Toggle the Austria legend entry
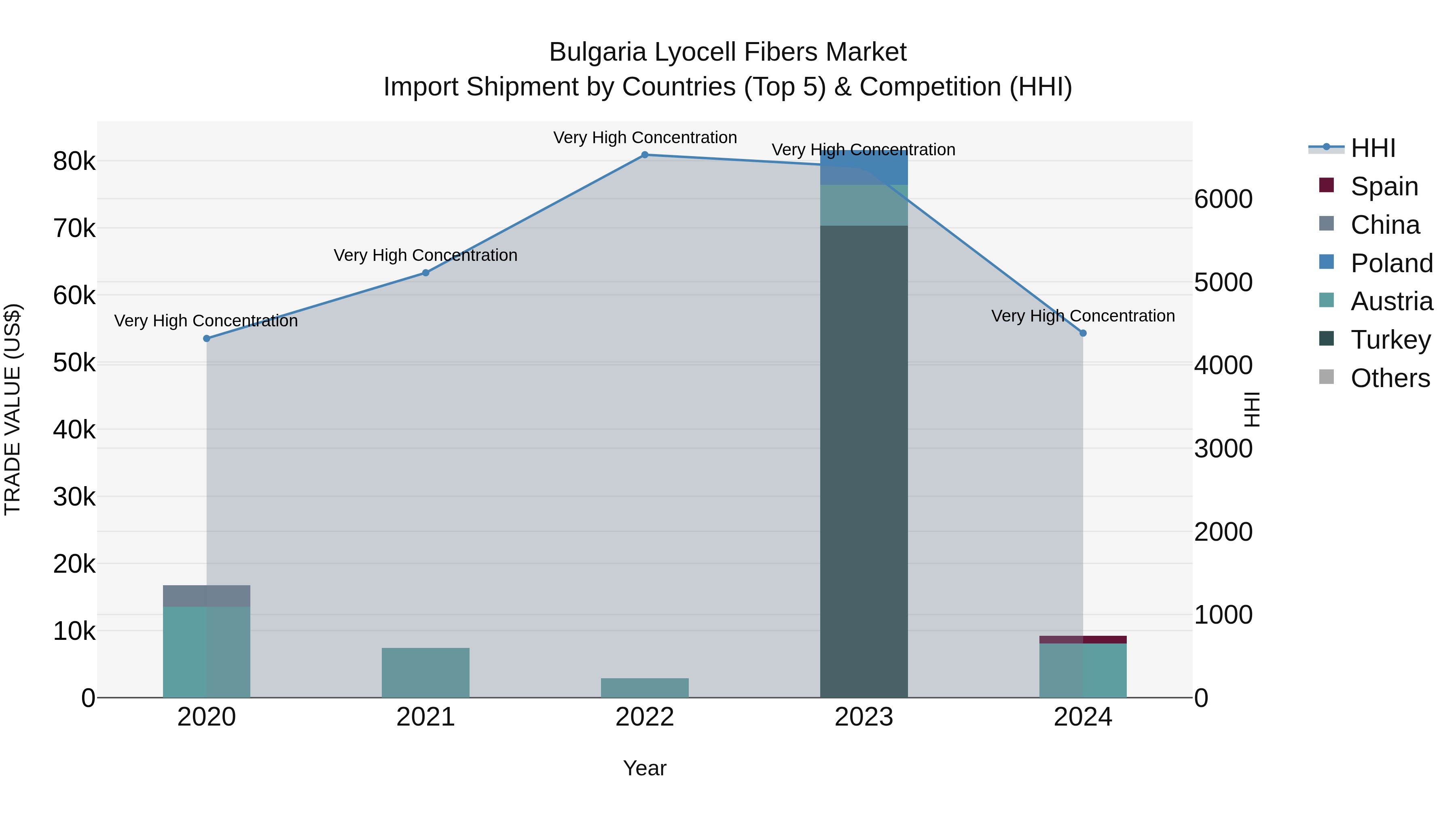This screenshot has height=819, width=1456. pos(1376,301)
